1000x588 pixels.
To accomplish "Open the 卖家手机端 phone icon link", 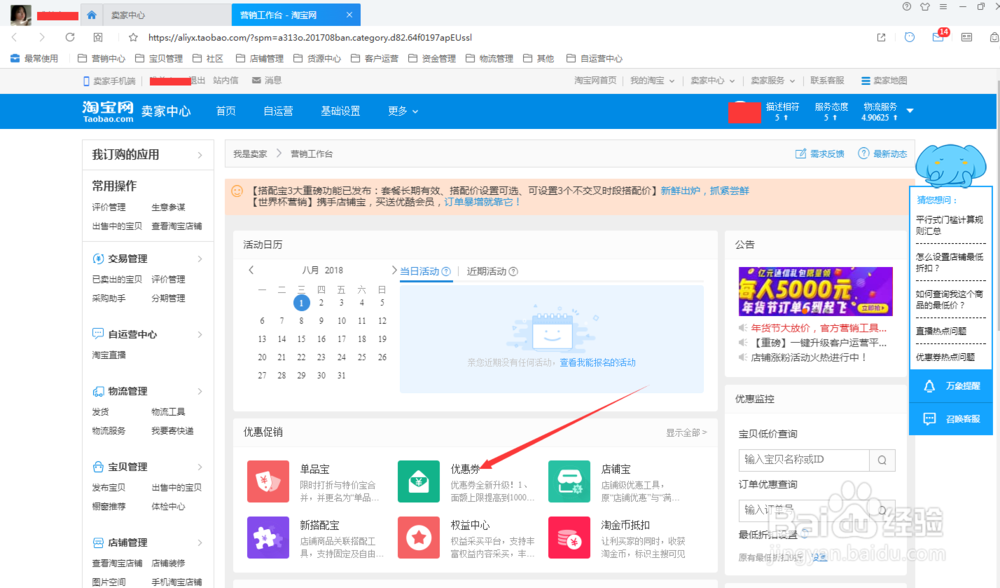I will 109,81.
